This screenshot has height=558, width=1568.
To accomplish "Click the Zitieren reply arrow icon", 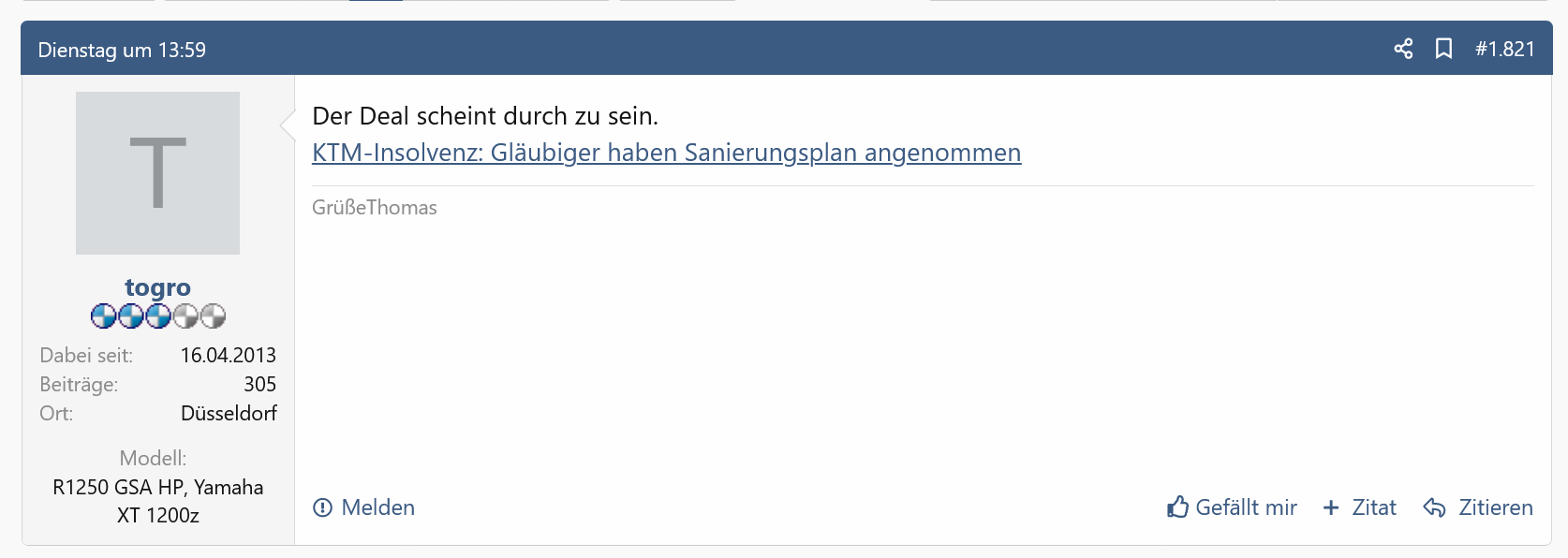I will pos(1434,507).
